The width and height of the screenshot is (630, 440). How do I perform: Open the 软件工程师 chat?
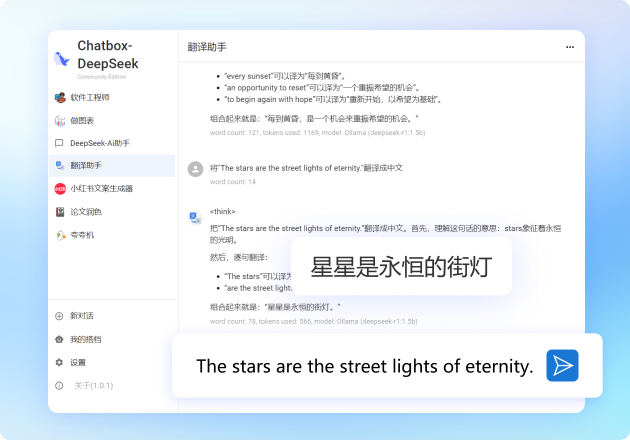(89, 97)
